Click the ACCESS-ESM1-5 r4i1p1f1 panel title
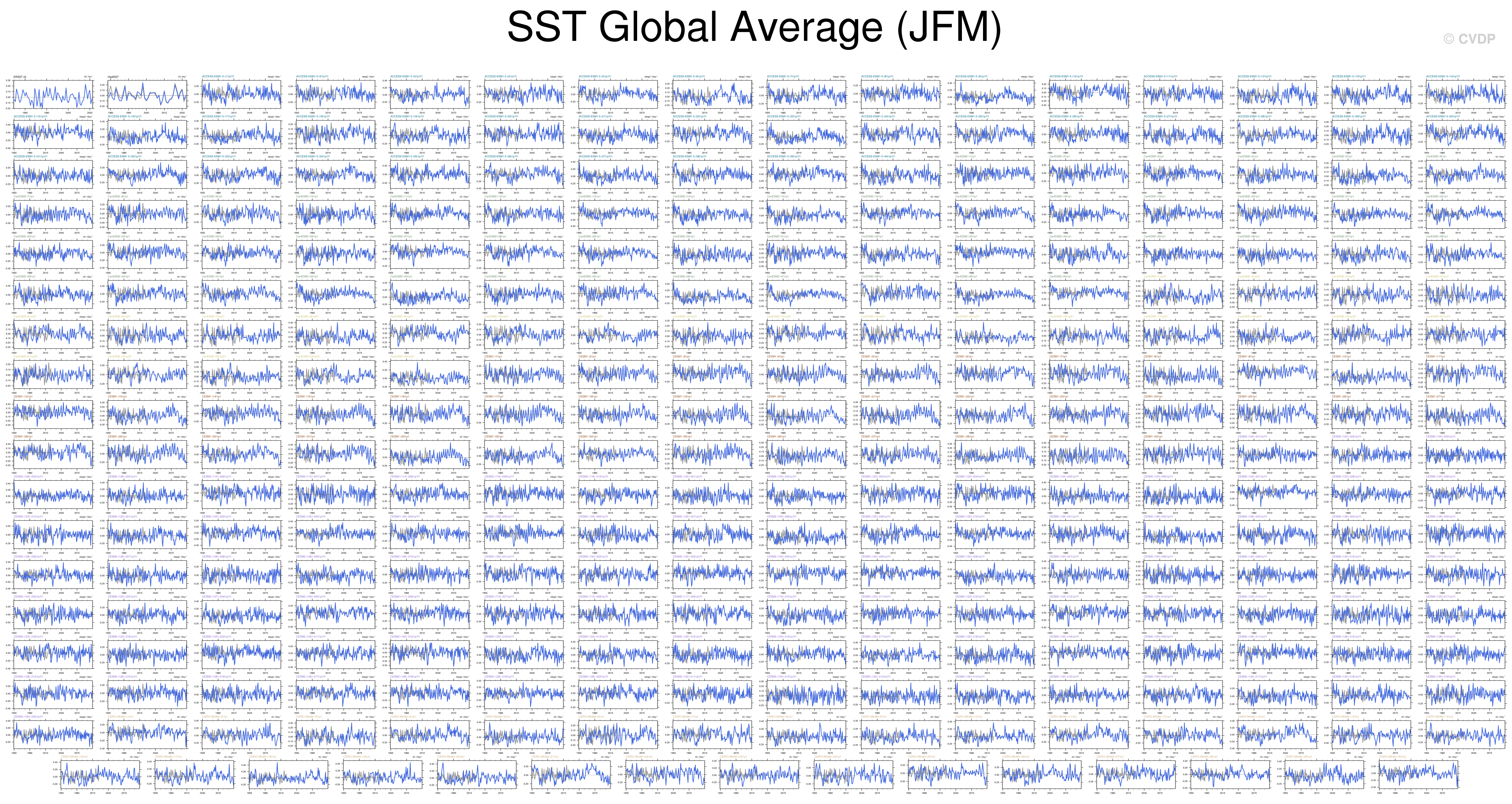Screen dimensions: 1512x804 click(501, 76)
